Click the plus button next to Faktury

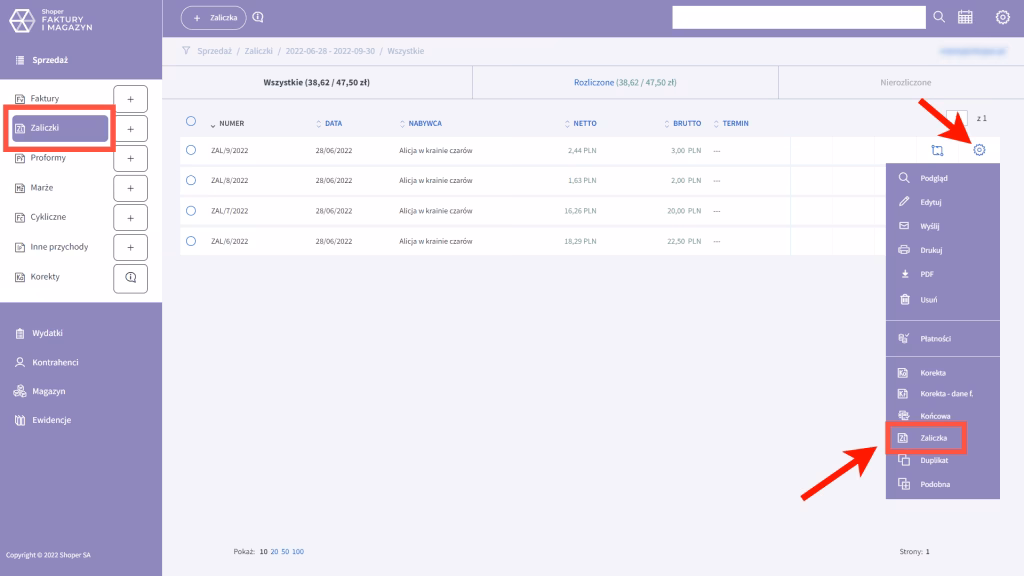pos(130,99)
